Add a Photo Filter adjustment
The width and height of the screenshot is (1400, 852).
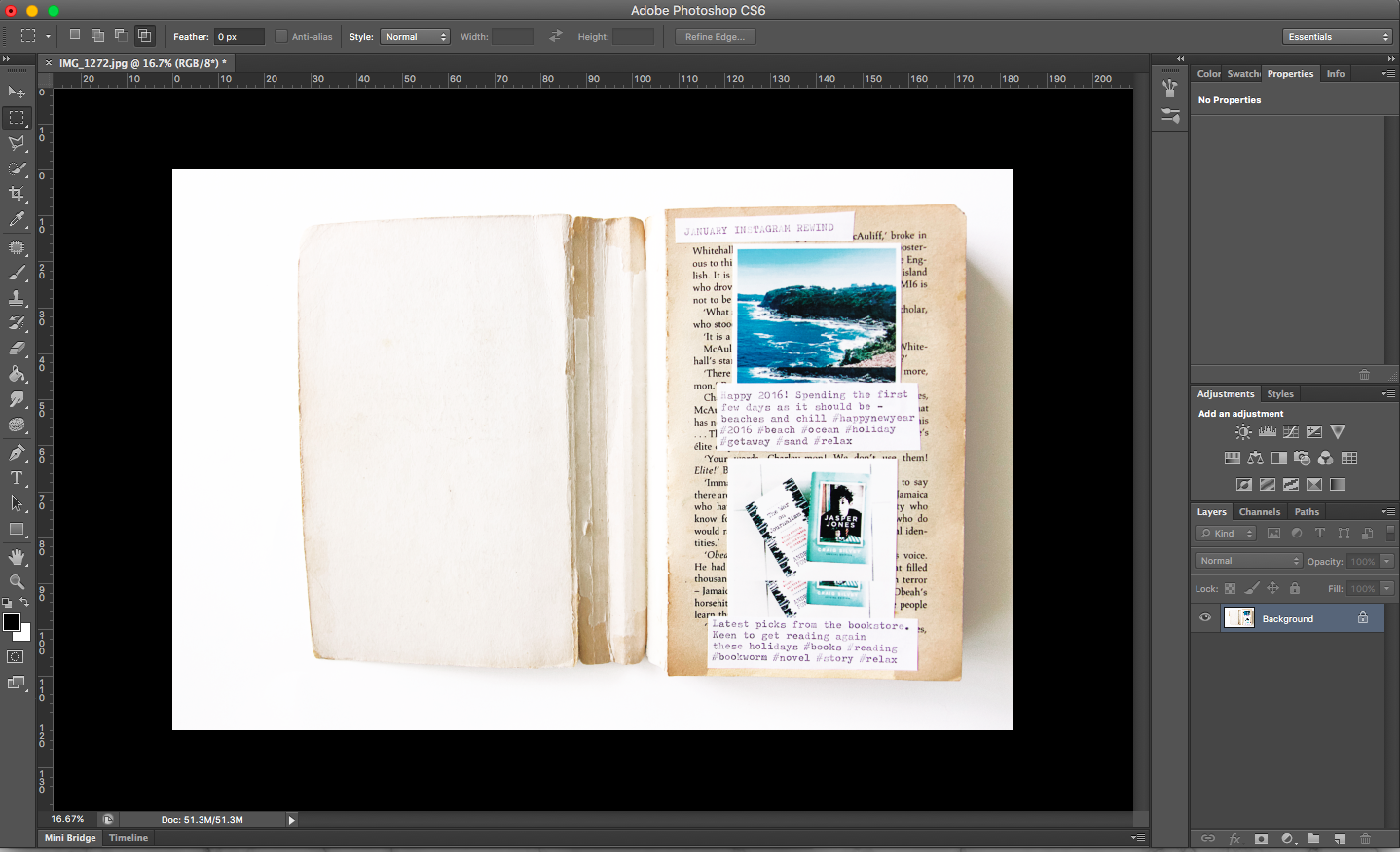(x=1302, y=459)
